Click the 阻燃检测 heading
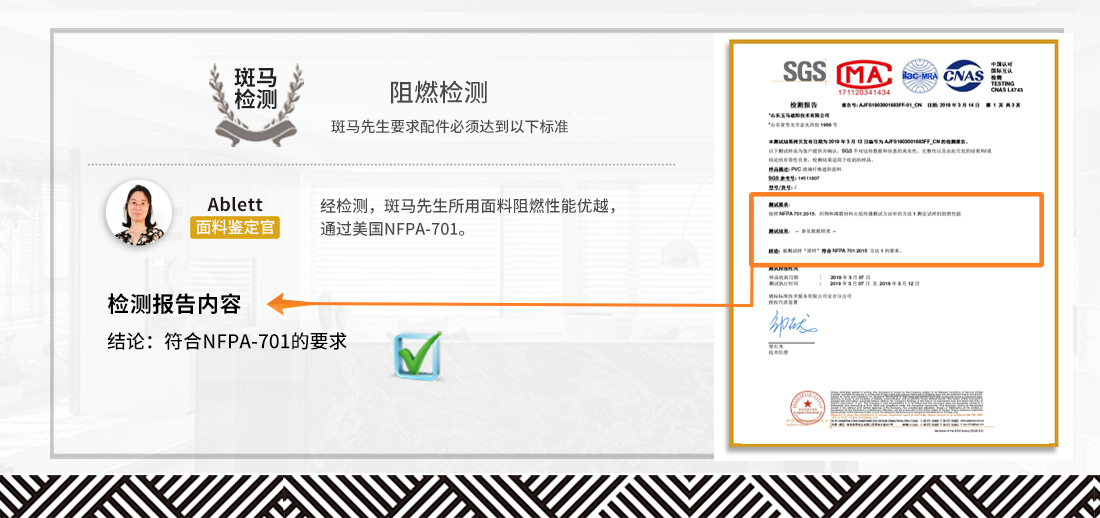This screenshot has height=518, width=1100. [438, 93]
